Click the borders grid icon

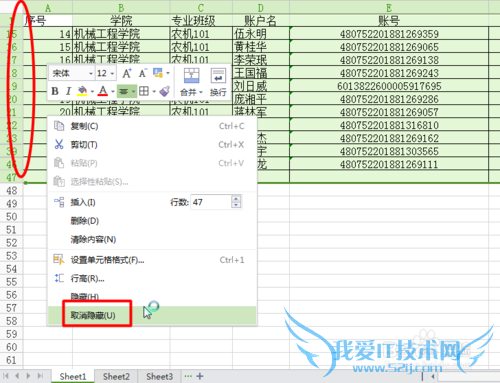coord(144,91)
